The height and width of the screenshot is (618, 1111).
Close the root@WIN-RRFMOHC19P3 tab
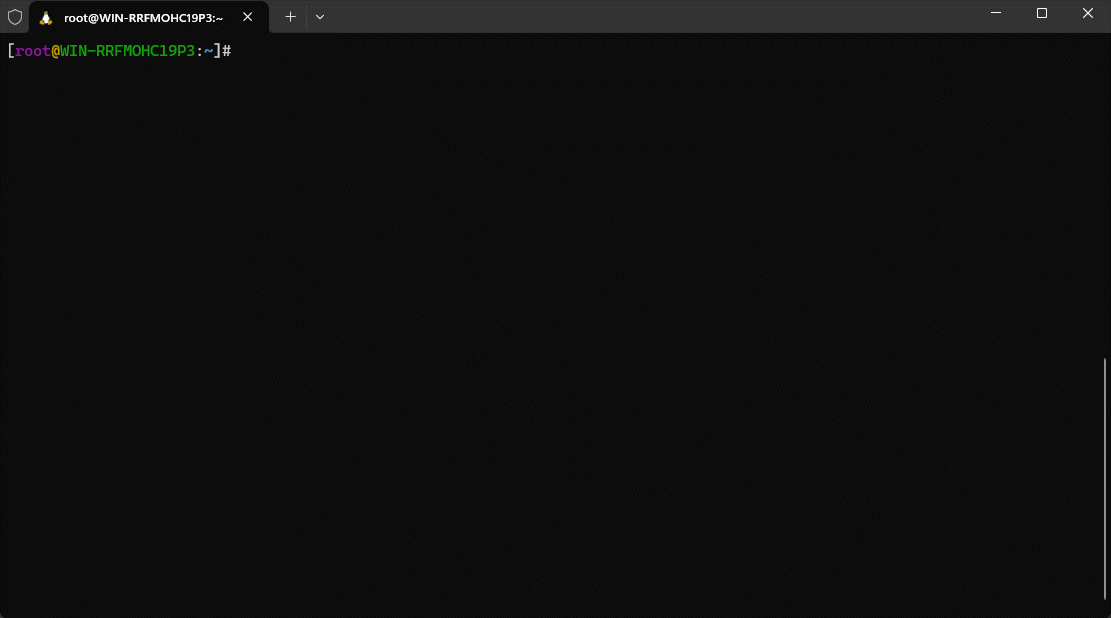(x=248, y=17)
